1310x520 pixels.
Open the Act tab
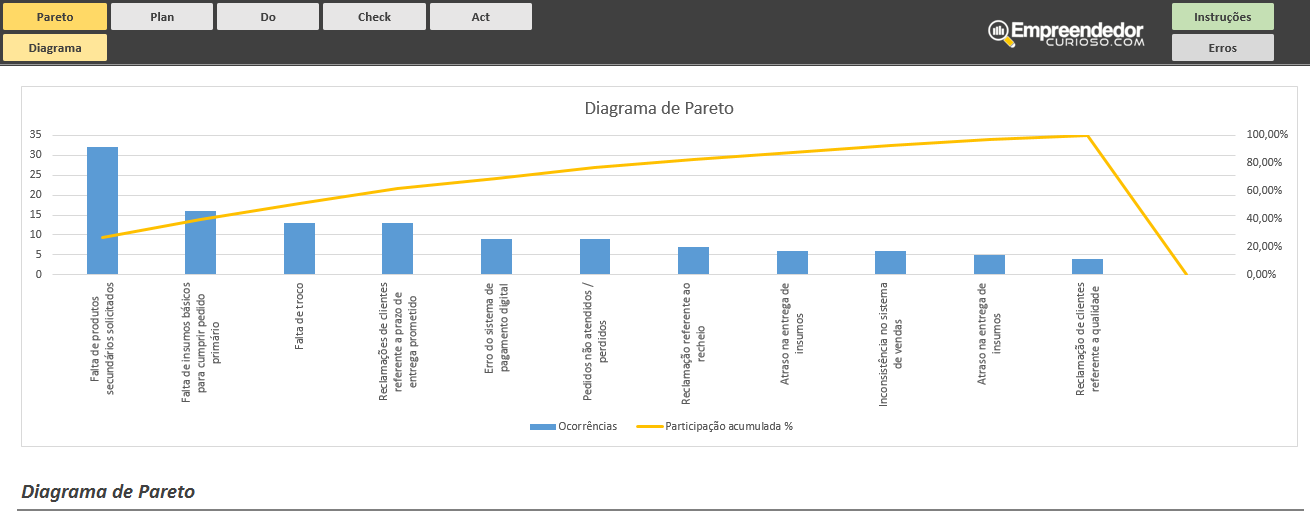(x=481, y=17)
